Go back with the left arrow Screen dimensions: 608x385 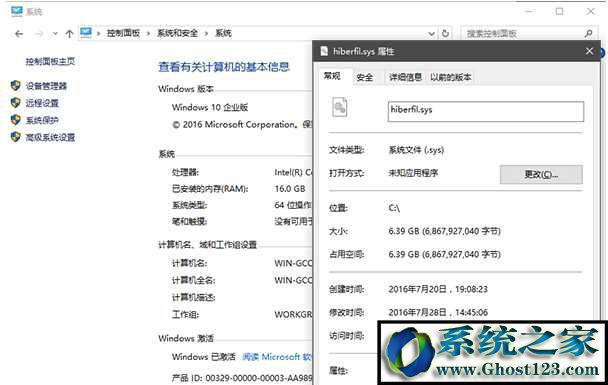coord(19,34)
